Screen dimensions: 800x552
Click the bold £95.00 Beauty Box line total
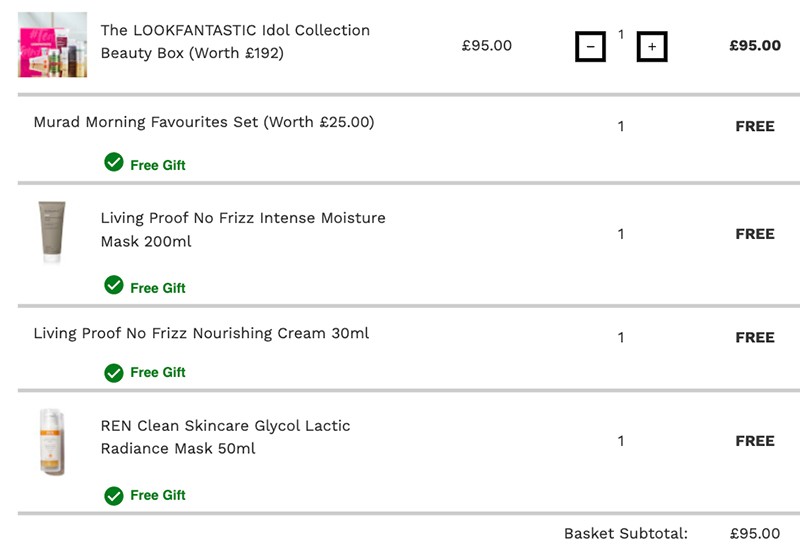click(x=755, y=45)
